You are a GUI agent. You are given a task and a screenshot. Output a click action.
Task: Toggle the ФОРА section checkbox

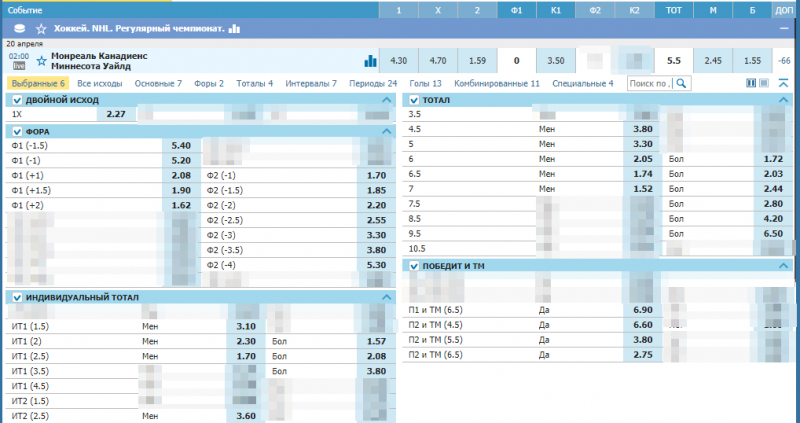coord(16,132)
